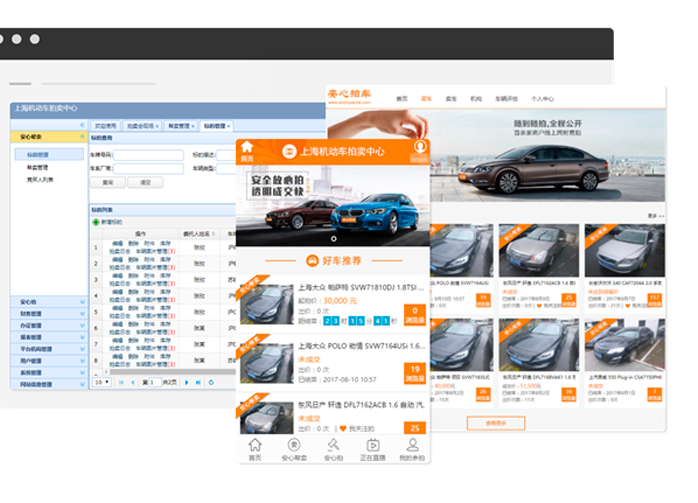Viewport: 698px width, 503px height.
Task: Click the 查询 search button
Action: coord(107,182)
